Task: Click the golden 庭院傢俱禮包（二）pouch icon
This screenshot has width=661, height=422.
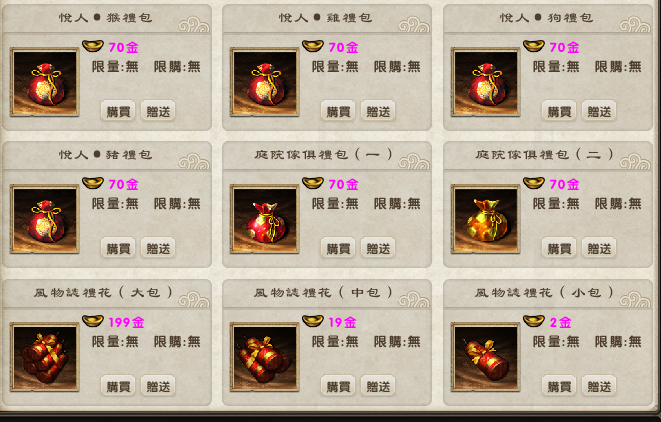Action: pyautogui.click(x=486, y=219)
